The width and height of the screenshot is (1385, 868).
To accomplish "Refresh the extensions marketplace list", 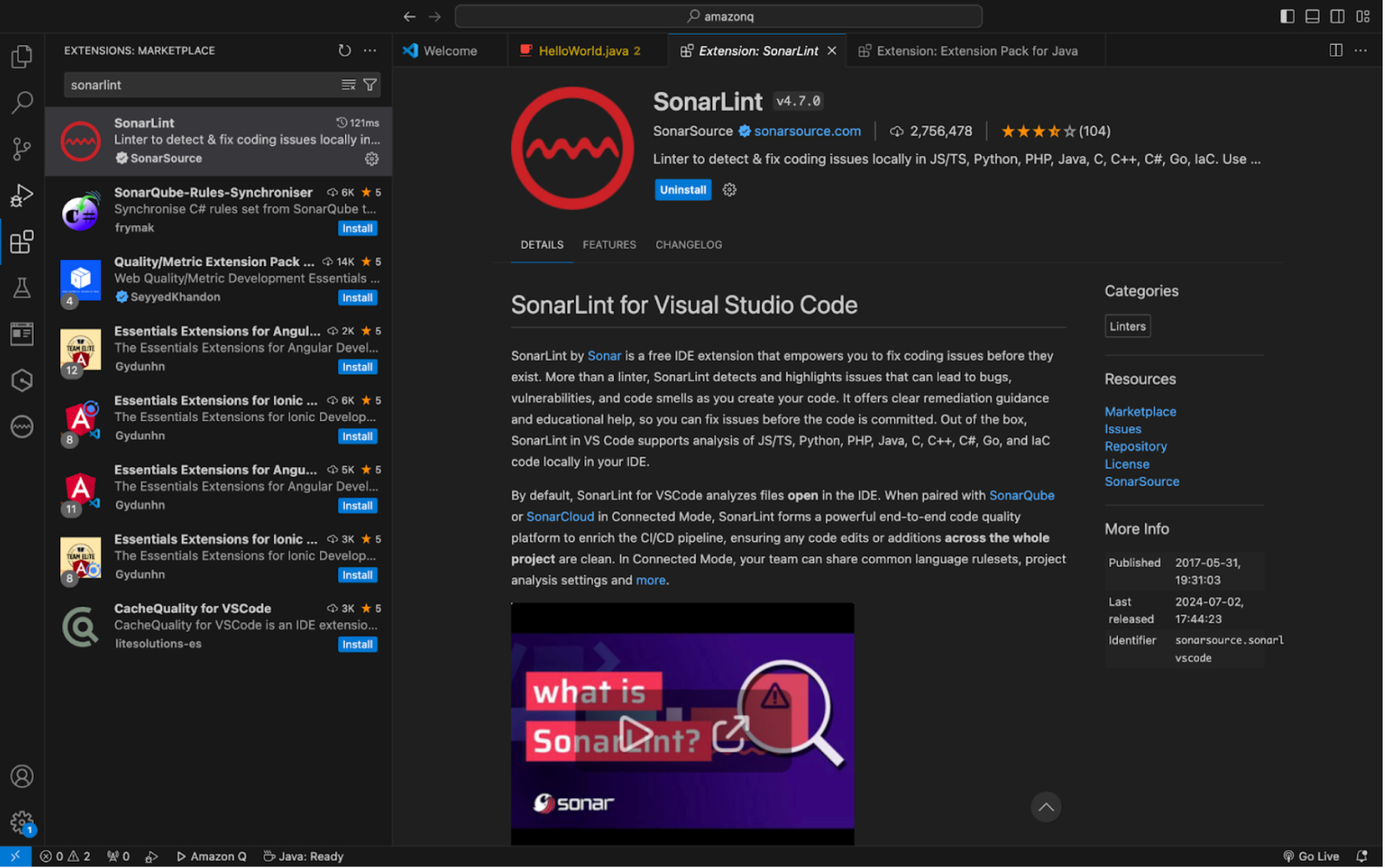I will click(344, 50).
